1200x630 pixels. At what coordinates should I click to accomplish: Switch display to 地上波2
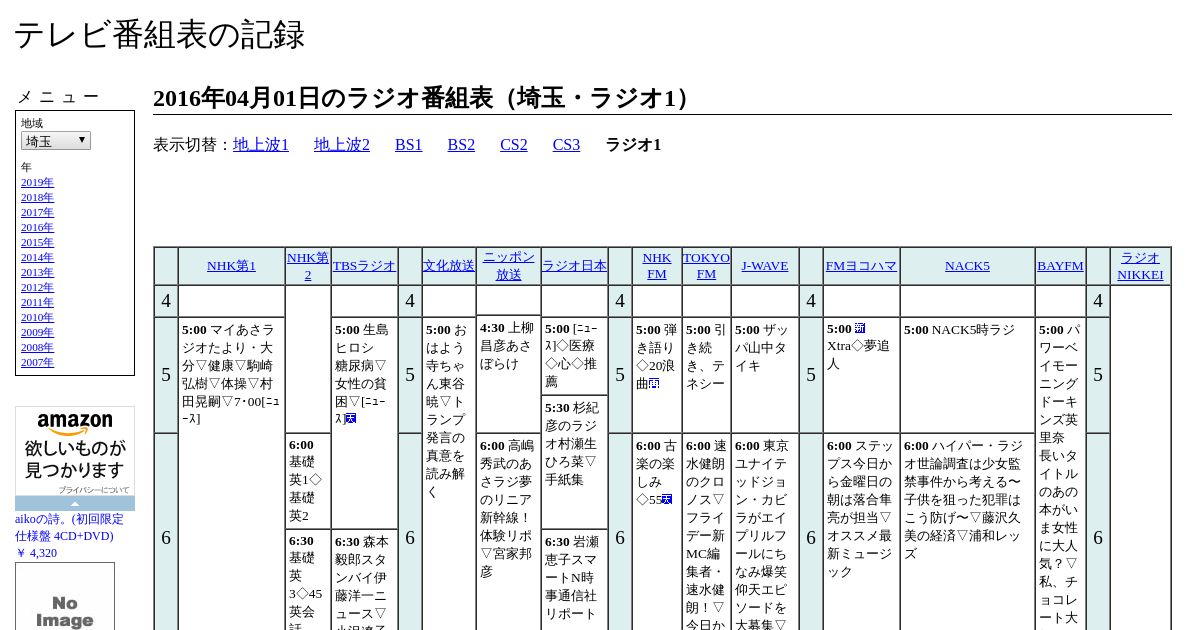point(342,145)
